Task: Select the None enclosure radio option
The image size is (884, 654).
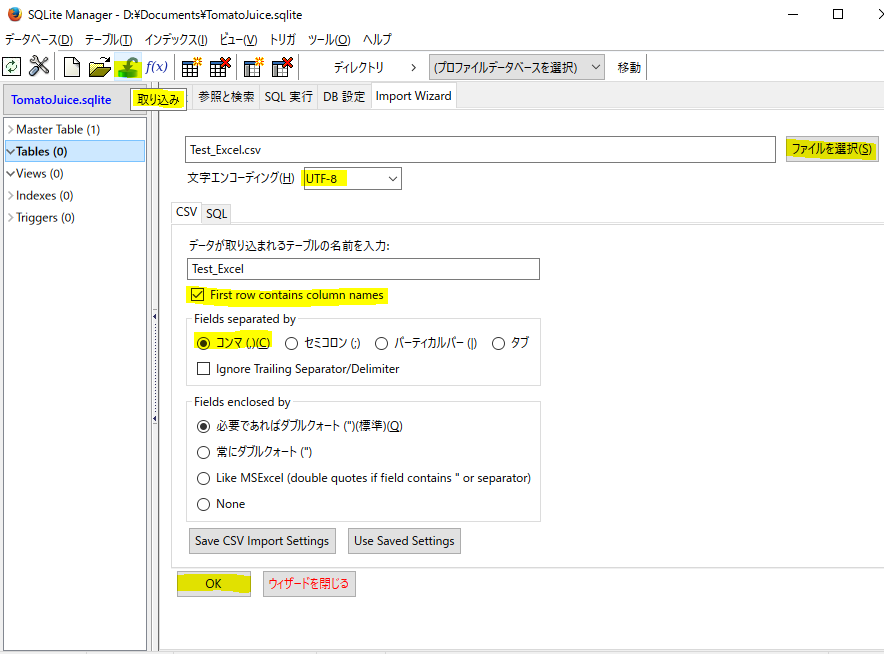Action: (x=204, y=504)
